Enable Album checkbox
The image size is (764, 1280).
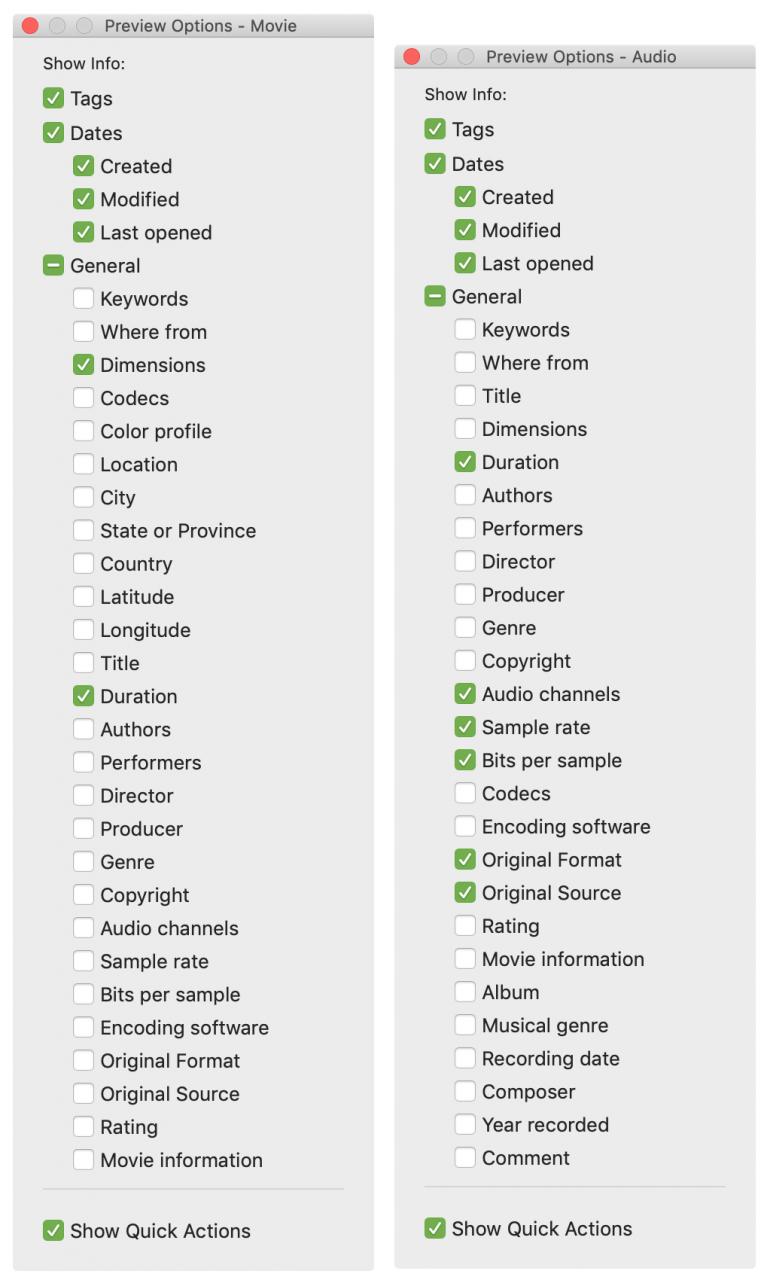click(x=466, y=992)
